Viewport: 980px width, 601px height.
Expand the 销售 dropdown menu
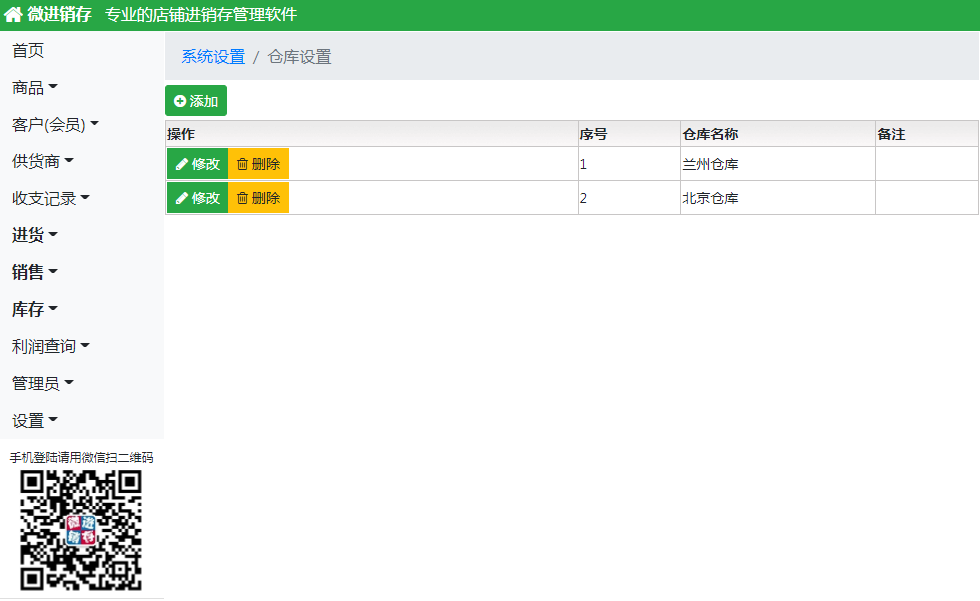(x=34, y=272)
